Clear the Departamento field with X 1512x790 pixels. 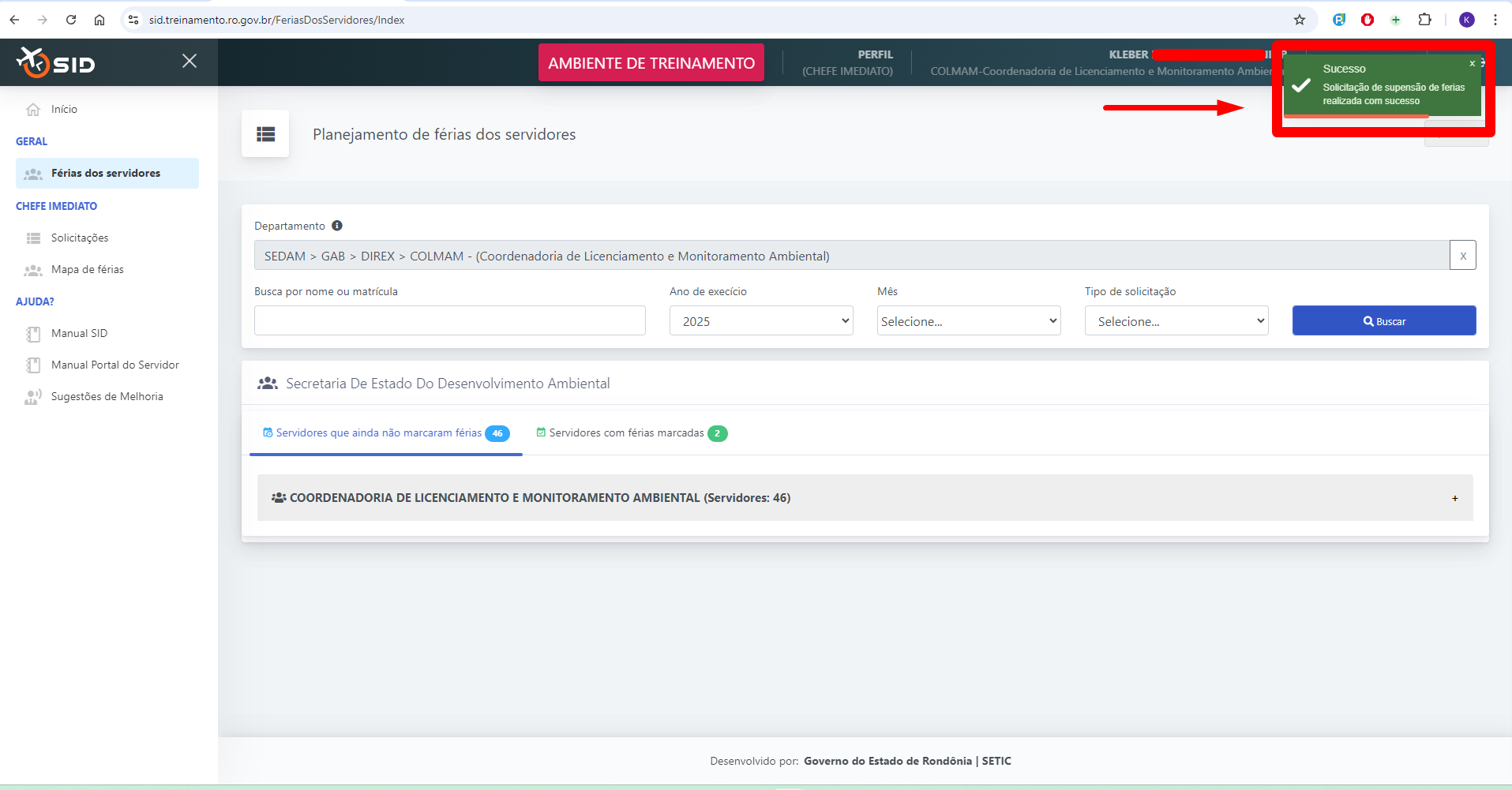pyautogui.click(x=1463, y=256)
